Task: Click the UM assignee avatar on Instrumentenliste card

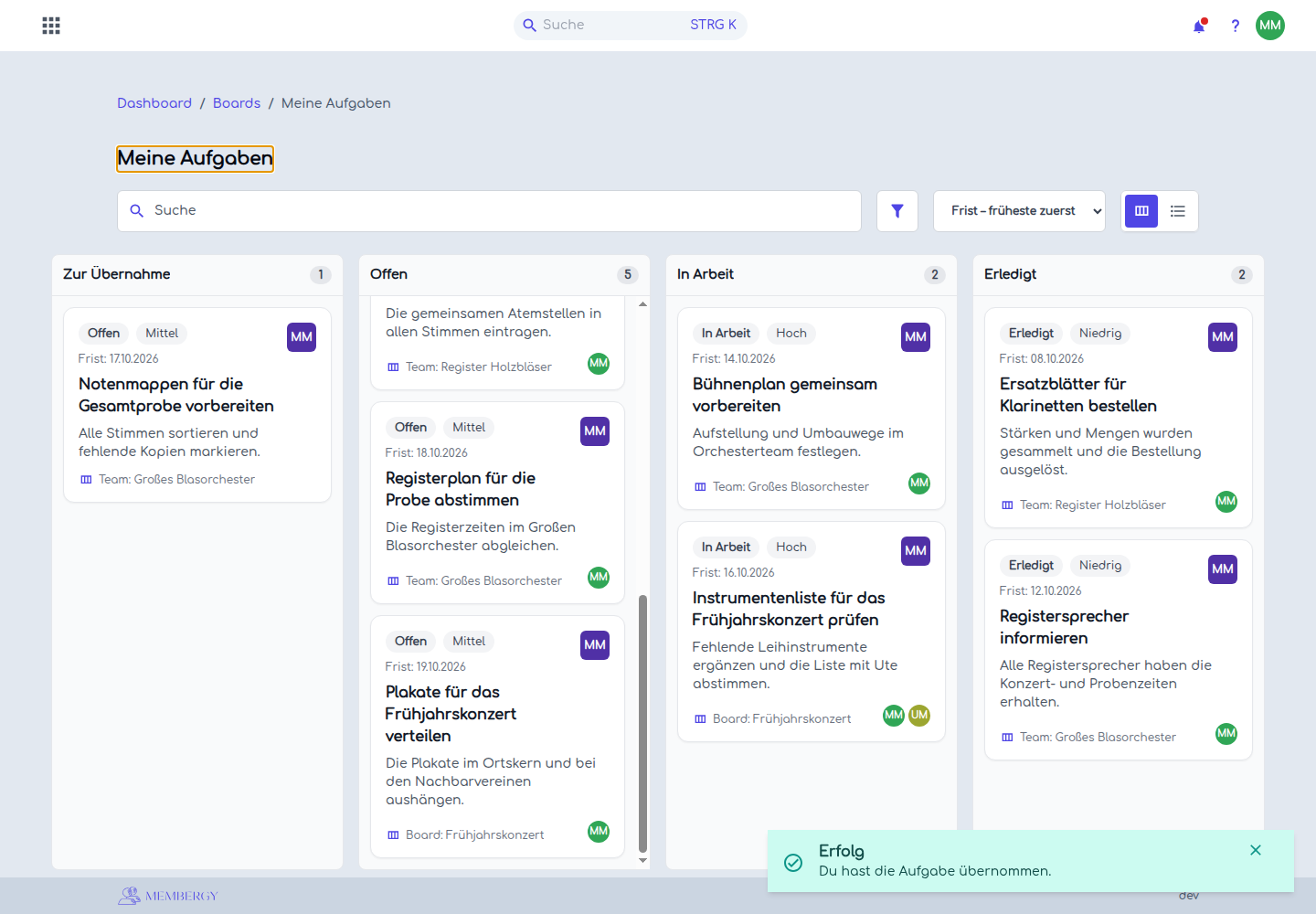Action: click(919, 715)
